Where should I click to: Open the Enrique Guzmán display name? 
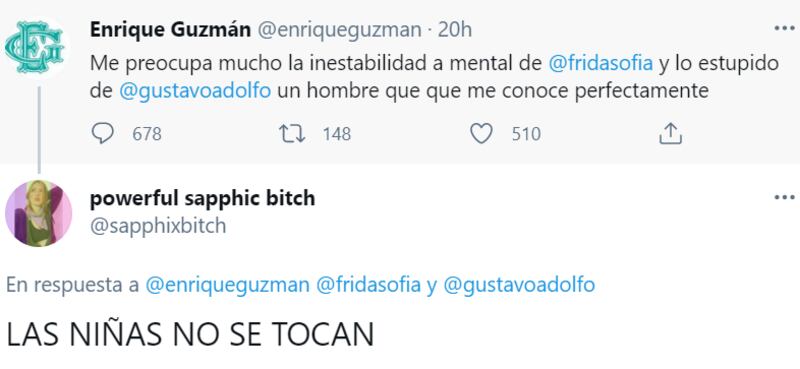(170, 30)
